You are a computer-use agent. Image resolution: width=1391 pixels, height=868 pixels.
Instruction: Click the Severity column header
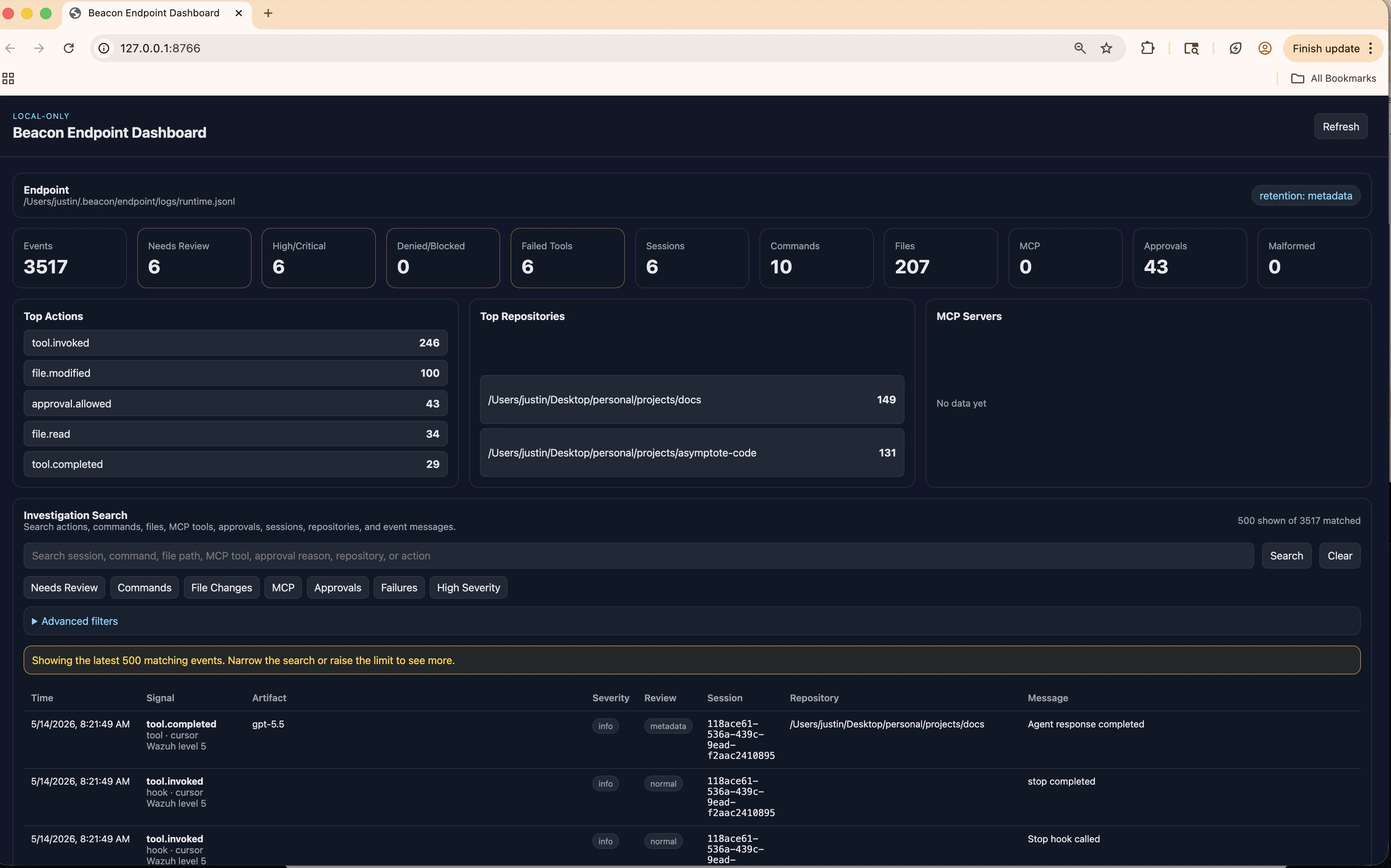[610, 698]
